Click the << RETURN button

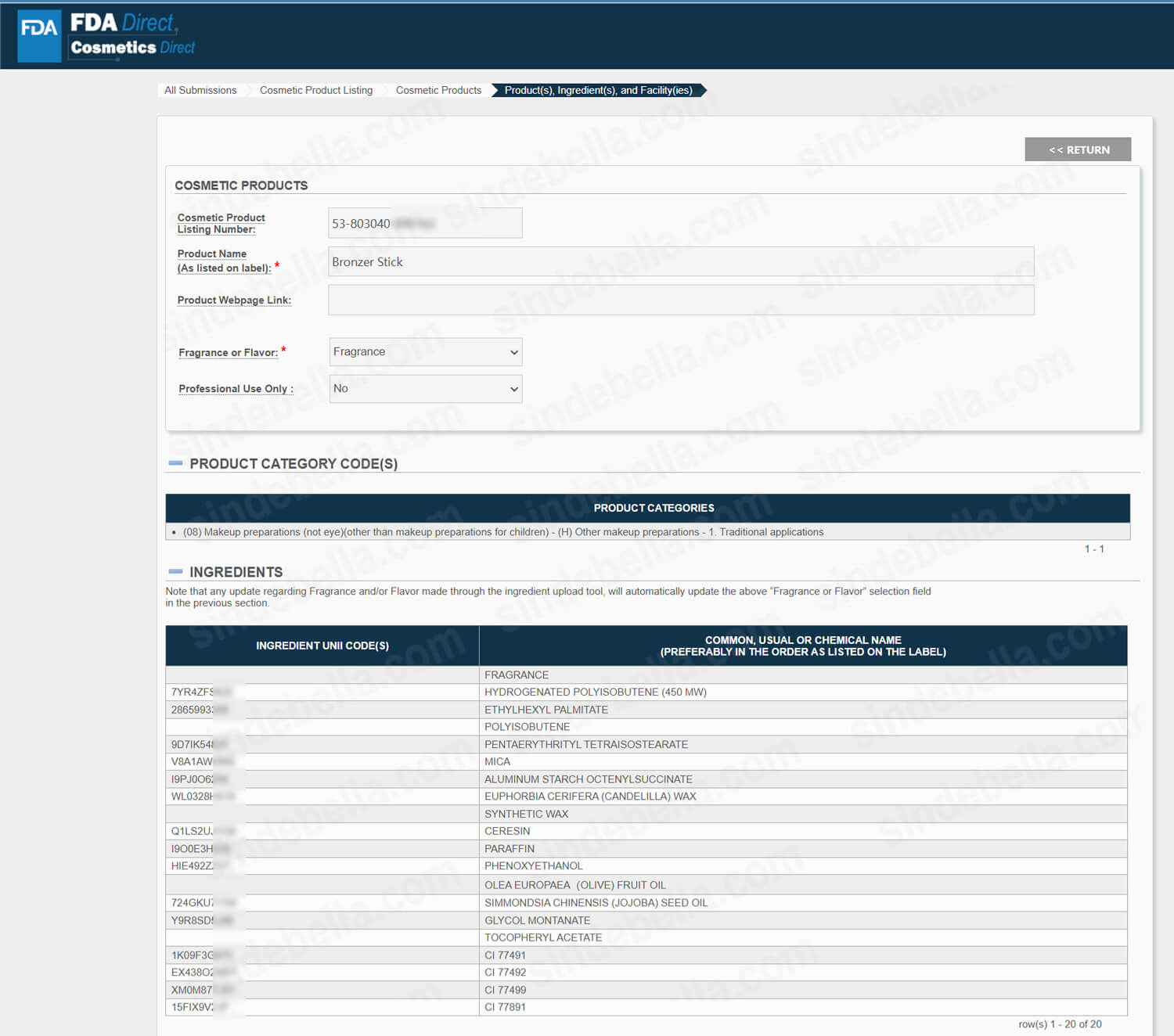pyautogui.click(x=1077, y=149)
